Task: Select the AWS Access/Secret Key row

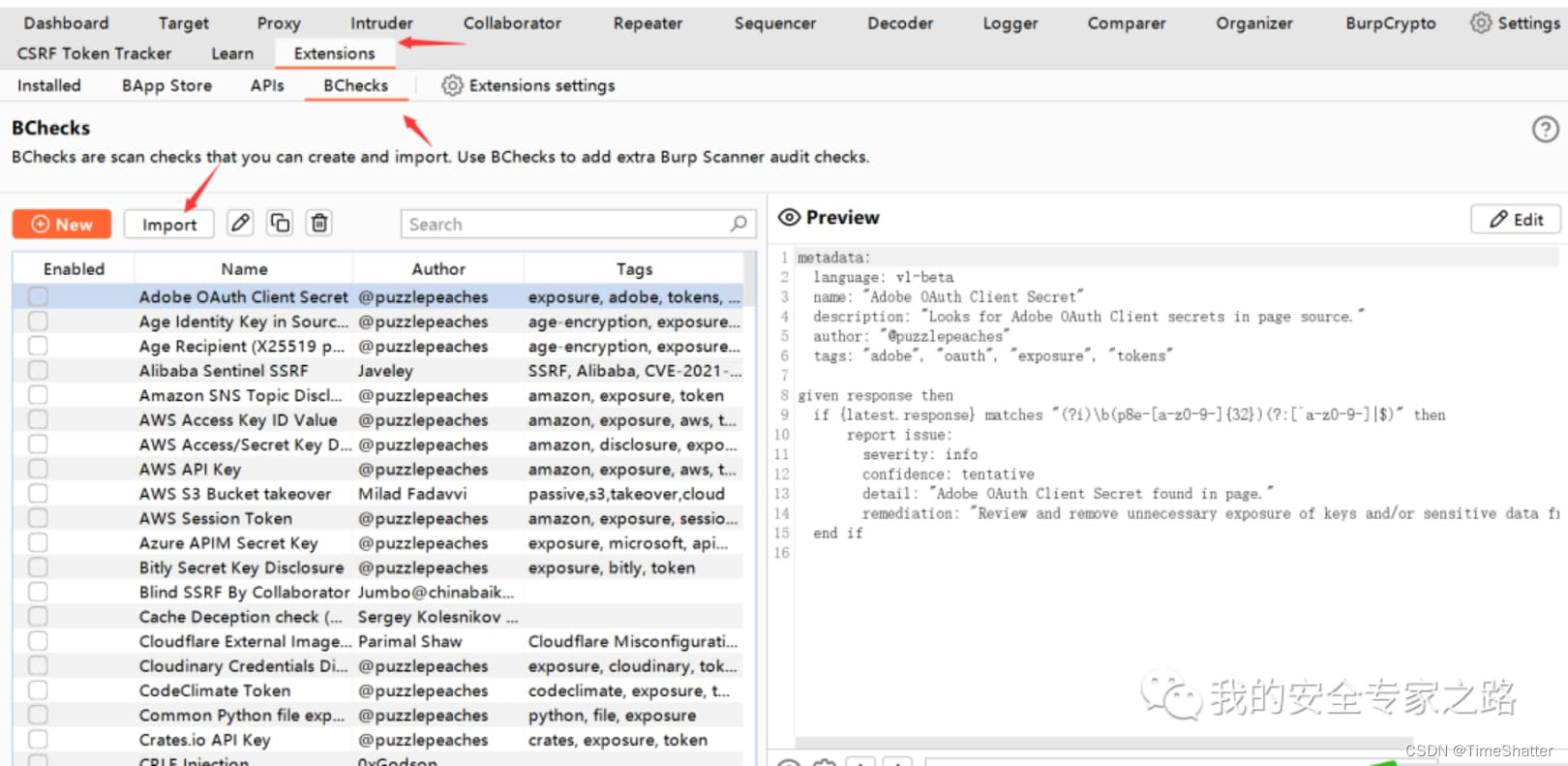Action: click(377, 444)
